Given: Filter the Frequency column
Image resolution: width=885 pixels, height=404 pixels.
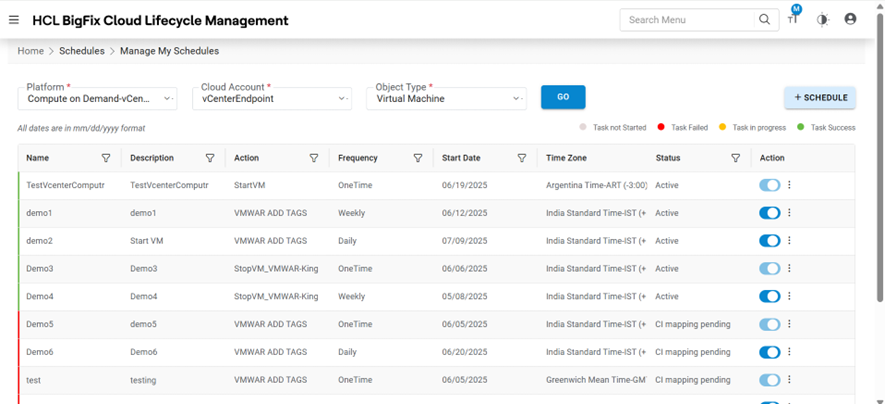Looking at the screenshot, I should (x=418, y=158).
